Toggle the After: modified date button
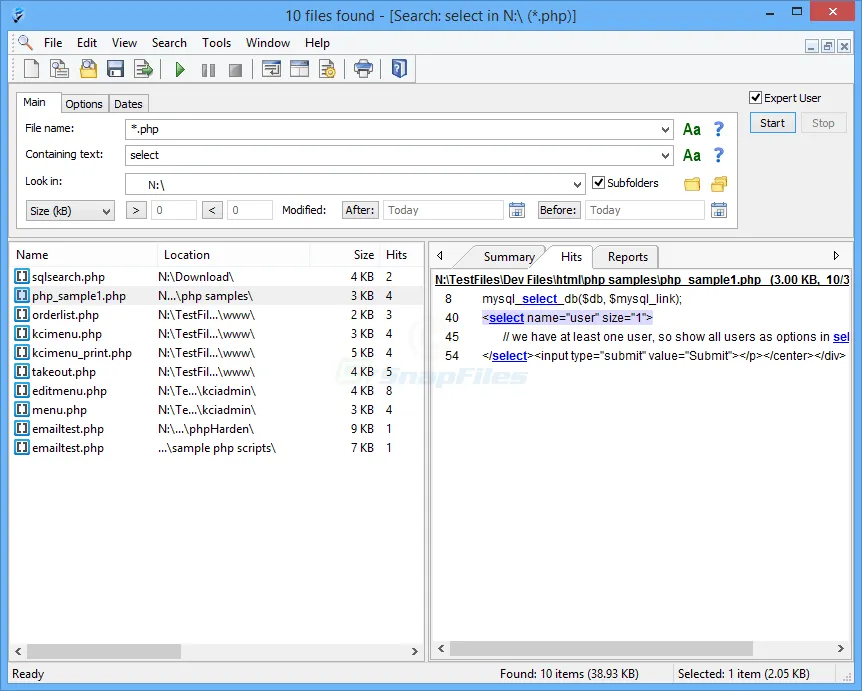The image size is (862, 691). [x=360, y=210]
